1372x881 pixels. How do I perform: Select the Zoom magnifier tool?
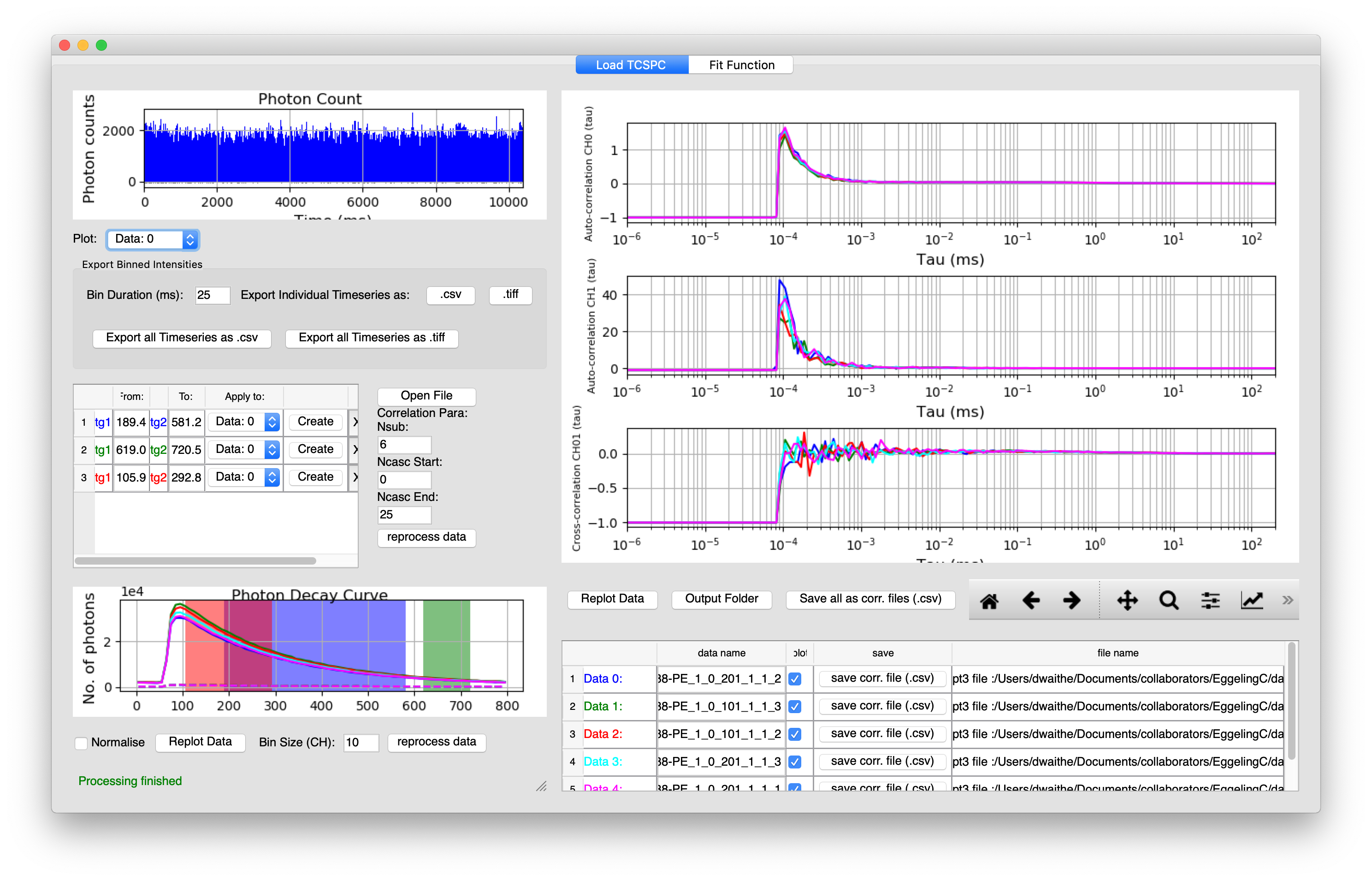pyautogui.click(x=1169, y=601)
